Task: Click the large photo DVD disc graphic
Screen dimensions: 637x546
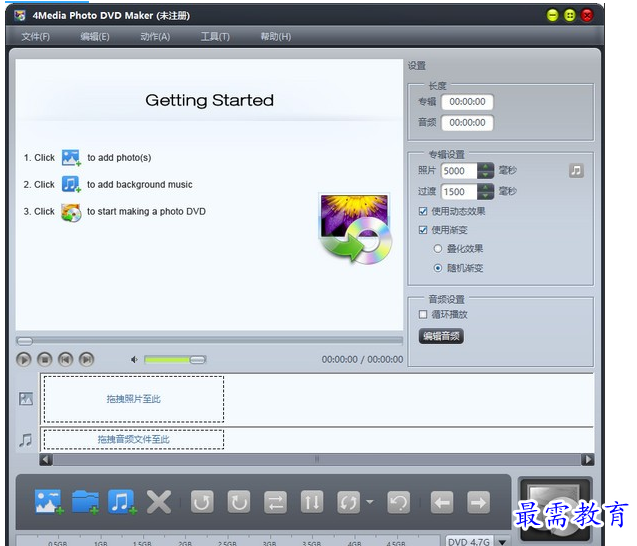Action: tap(355, 229)
